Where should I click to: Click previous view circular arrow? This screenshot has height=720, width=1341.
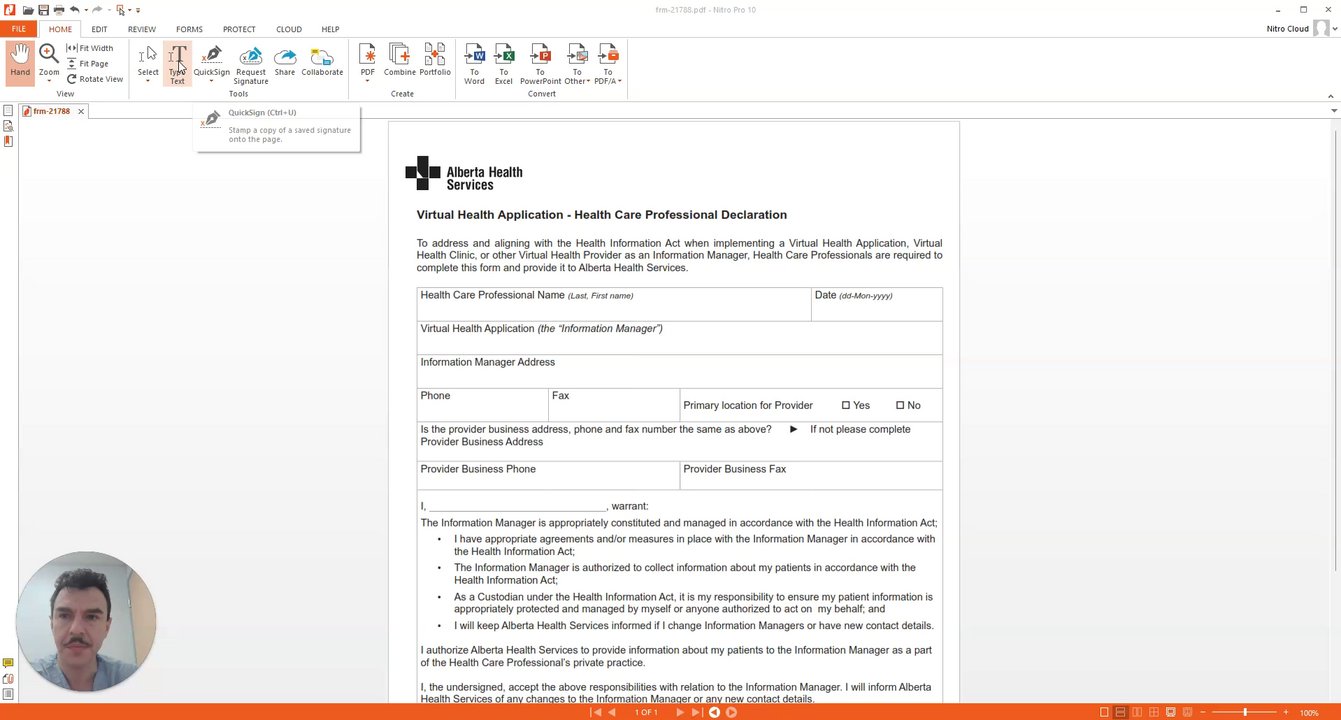714,712
